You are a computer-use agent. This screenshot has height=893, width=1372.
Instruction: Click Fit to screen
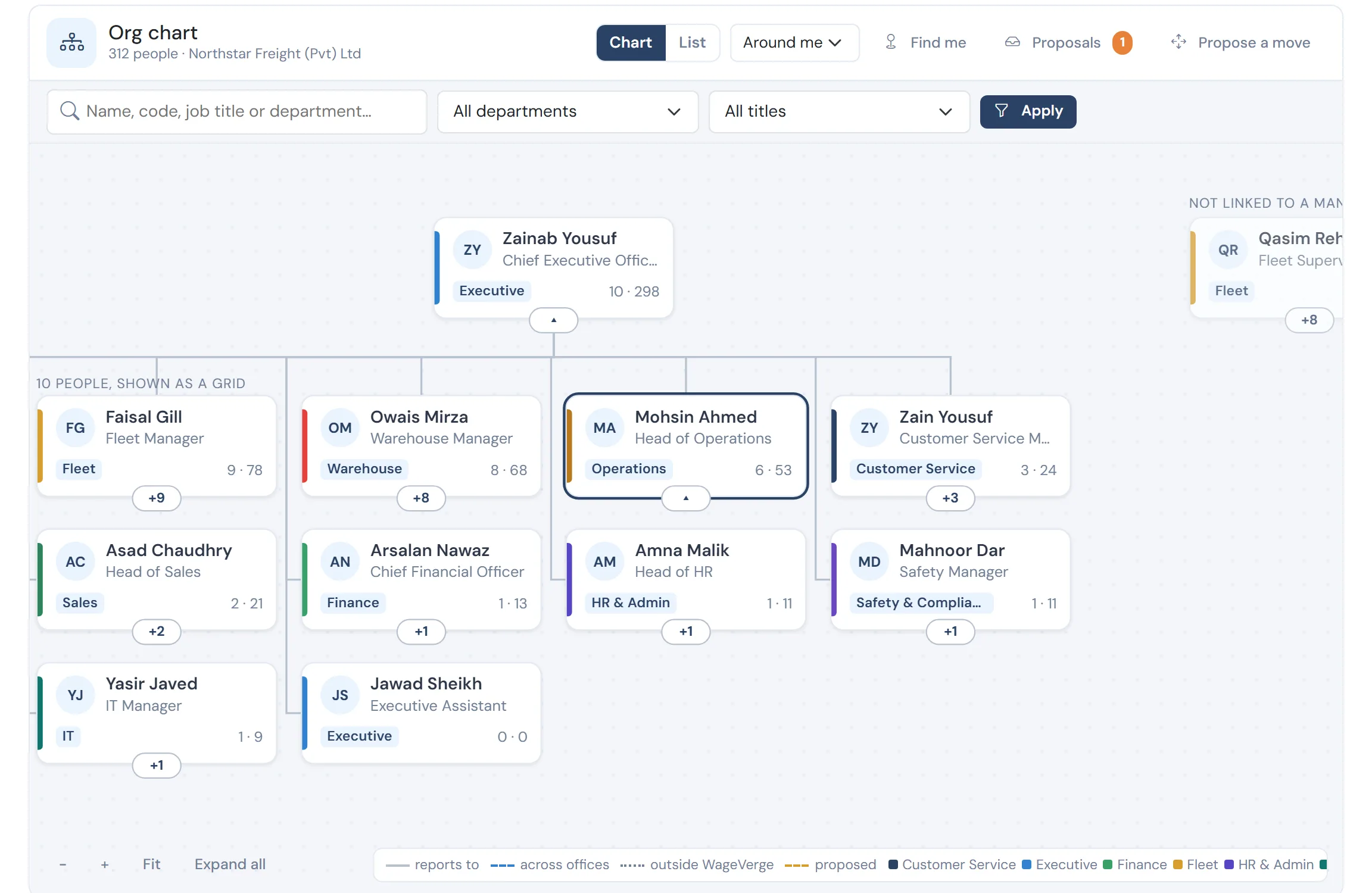tap(151, 864)
